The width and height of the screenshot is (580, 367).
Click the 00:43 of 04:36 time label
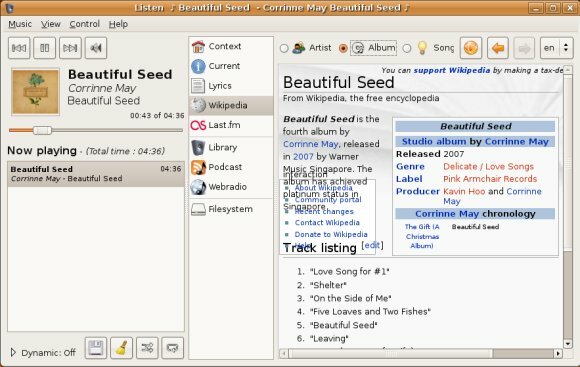tap(157, 116)
